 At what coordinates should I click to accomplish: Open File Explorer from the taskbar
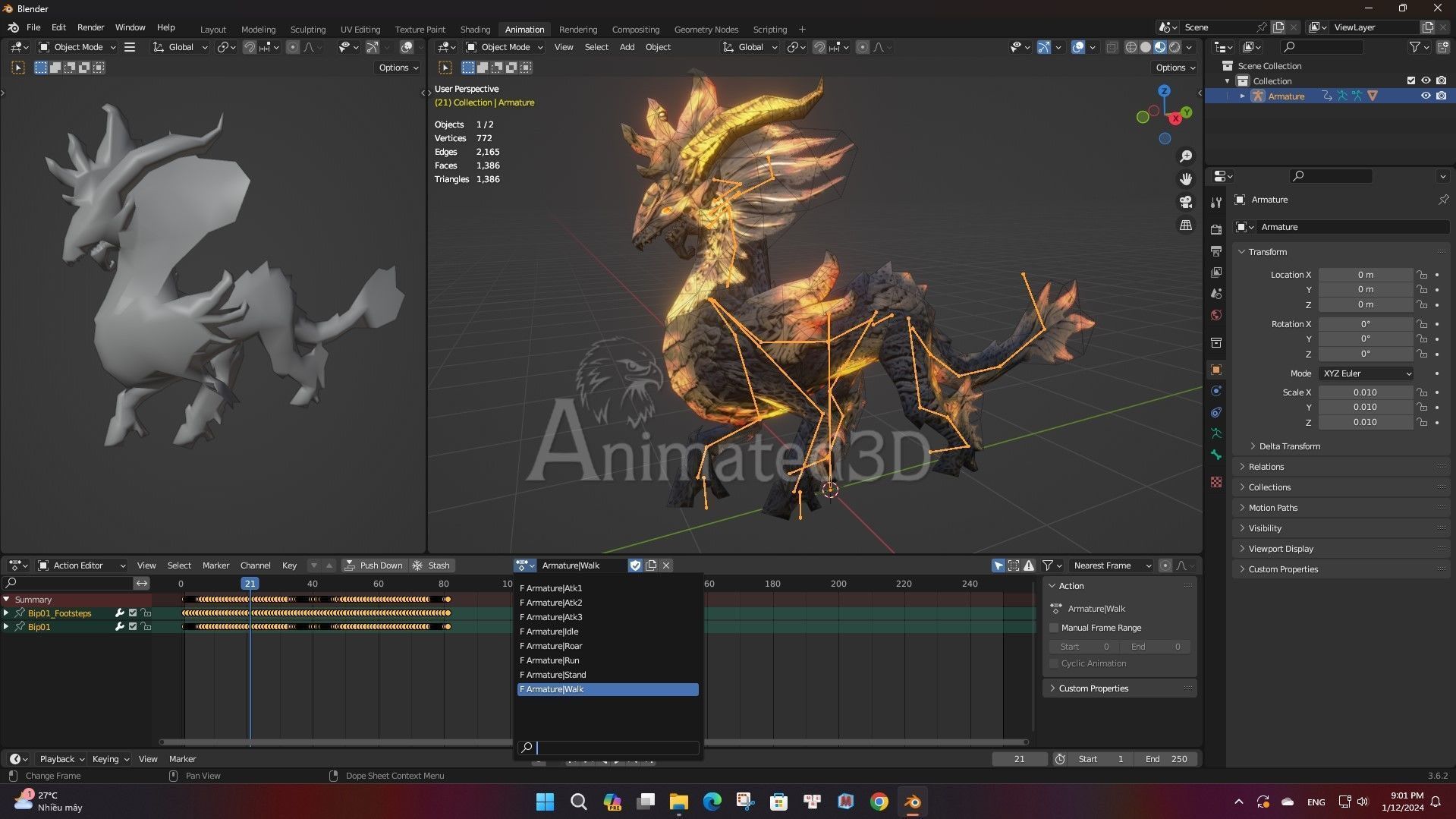(x=678, y=802)
